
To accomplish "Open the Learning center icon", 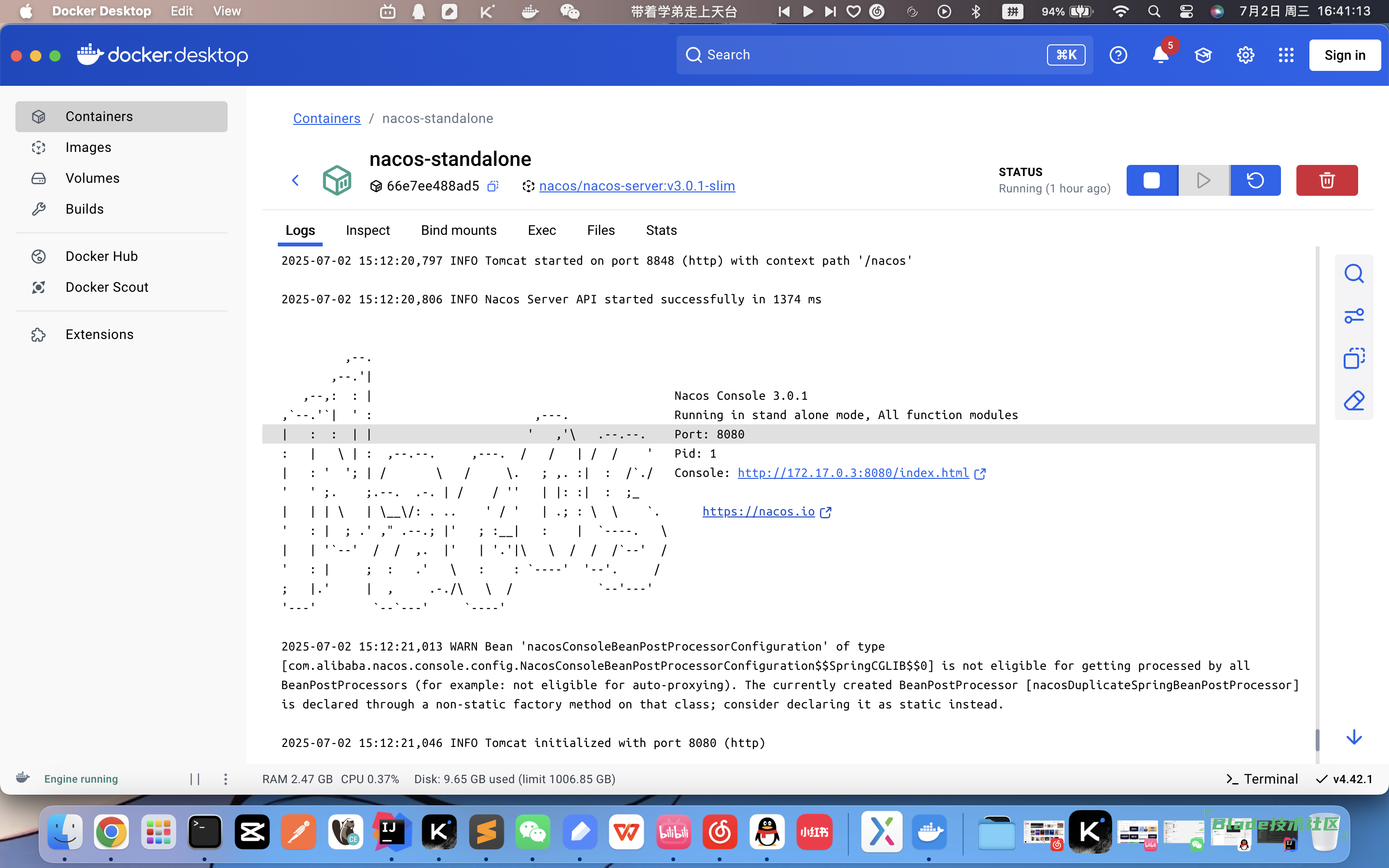I will 1203,55.
